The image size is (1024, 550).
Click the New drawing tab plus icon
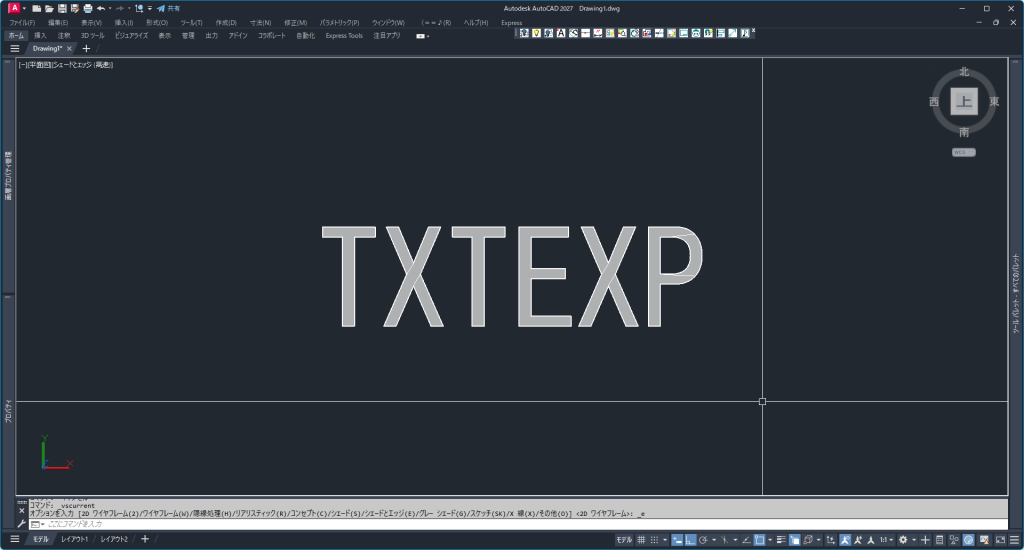tap(86, 48)
